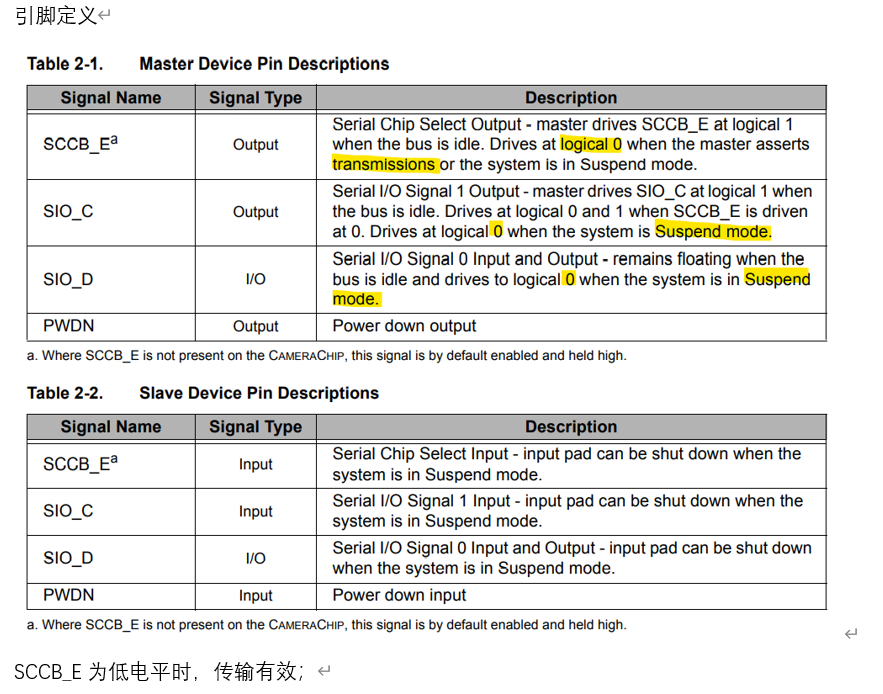The image size is (883, 694).
Task: Click "Input" type in Slave SIO_C row
Action: click(x=256, y=511)
